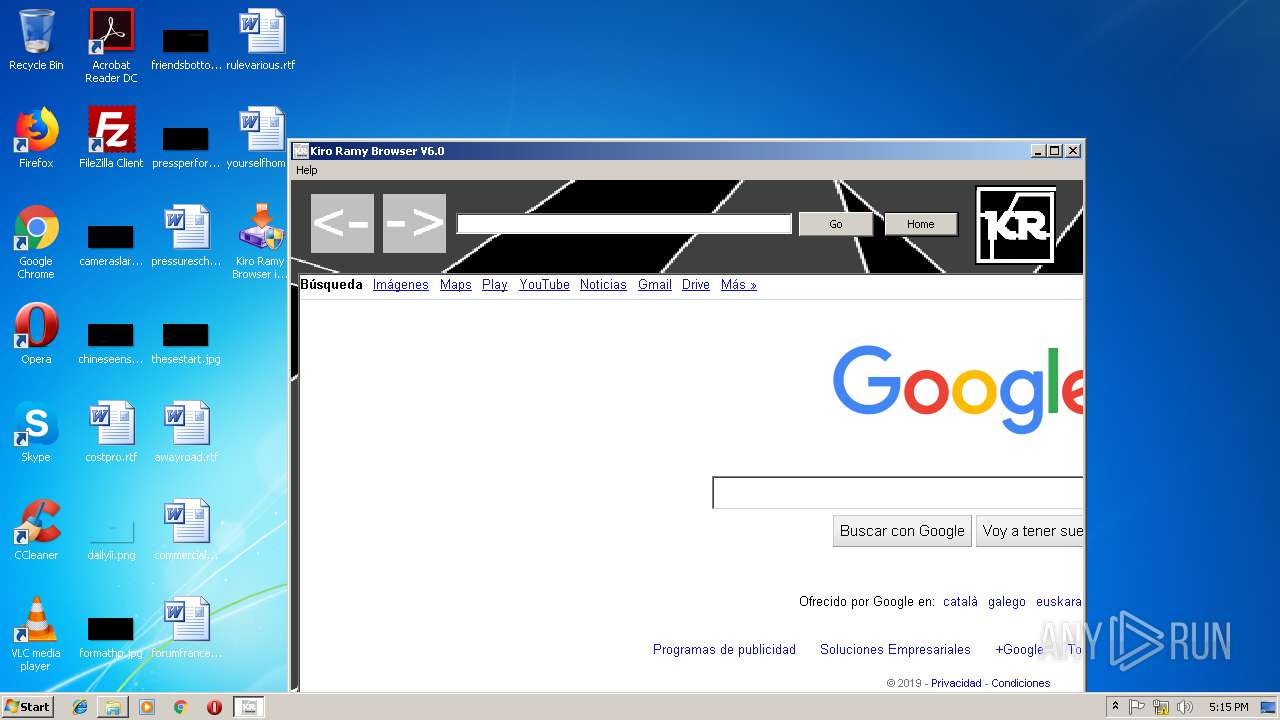The image size is (1280, 720).
Task: Click the Buscar con Google button
Action: 902,531
